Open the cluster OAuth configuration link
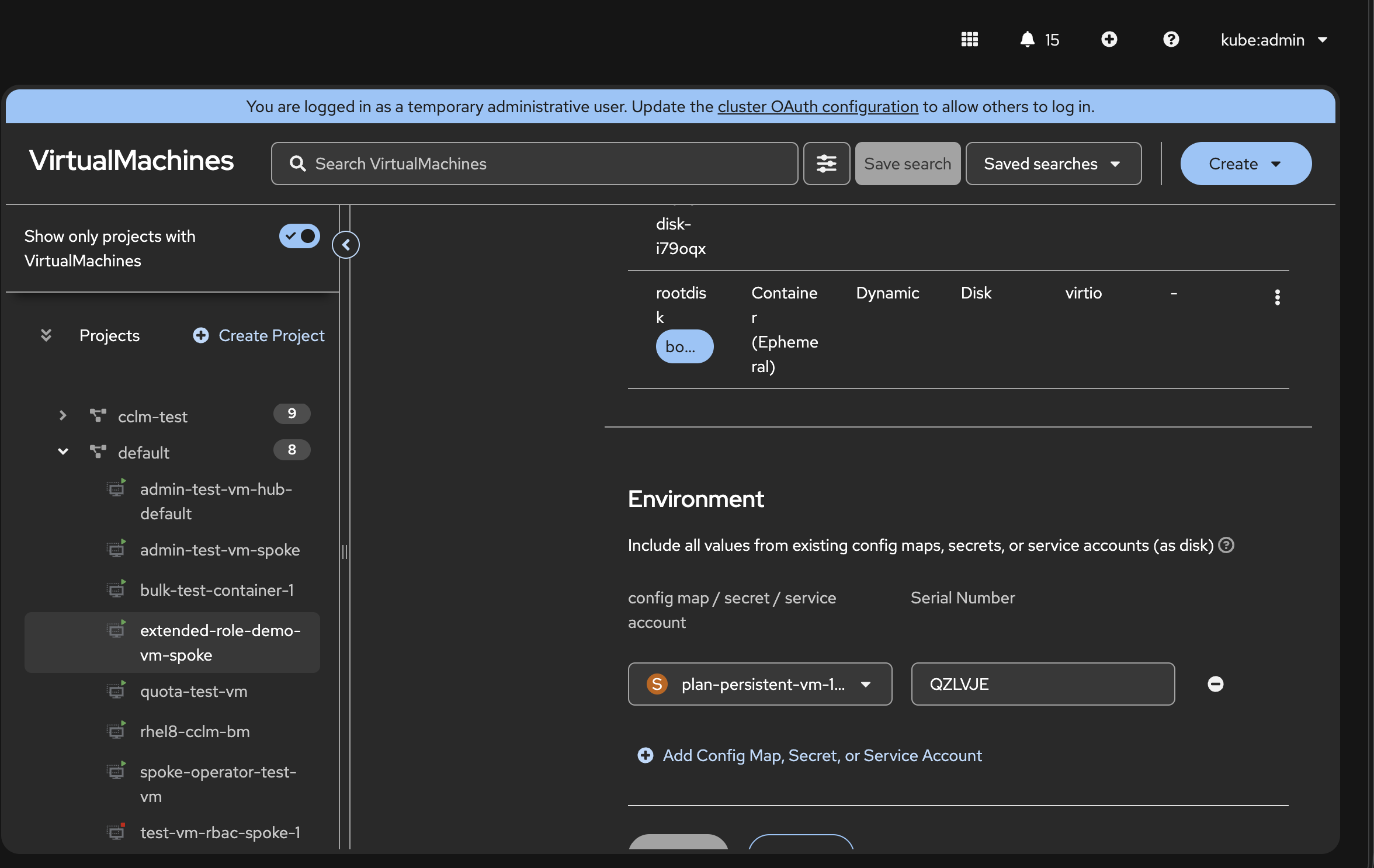Image resolution: width=1374 pixels, height=868 pixels. coord(817,106)
